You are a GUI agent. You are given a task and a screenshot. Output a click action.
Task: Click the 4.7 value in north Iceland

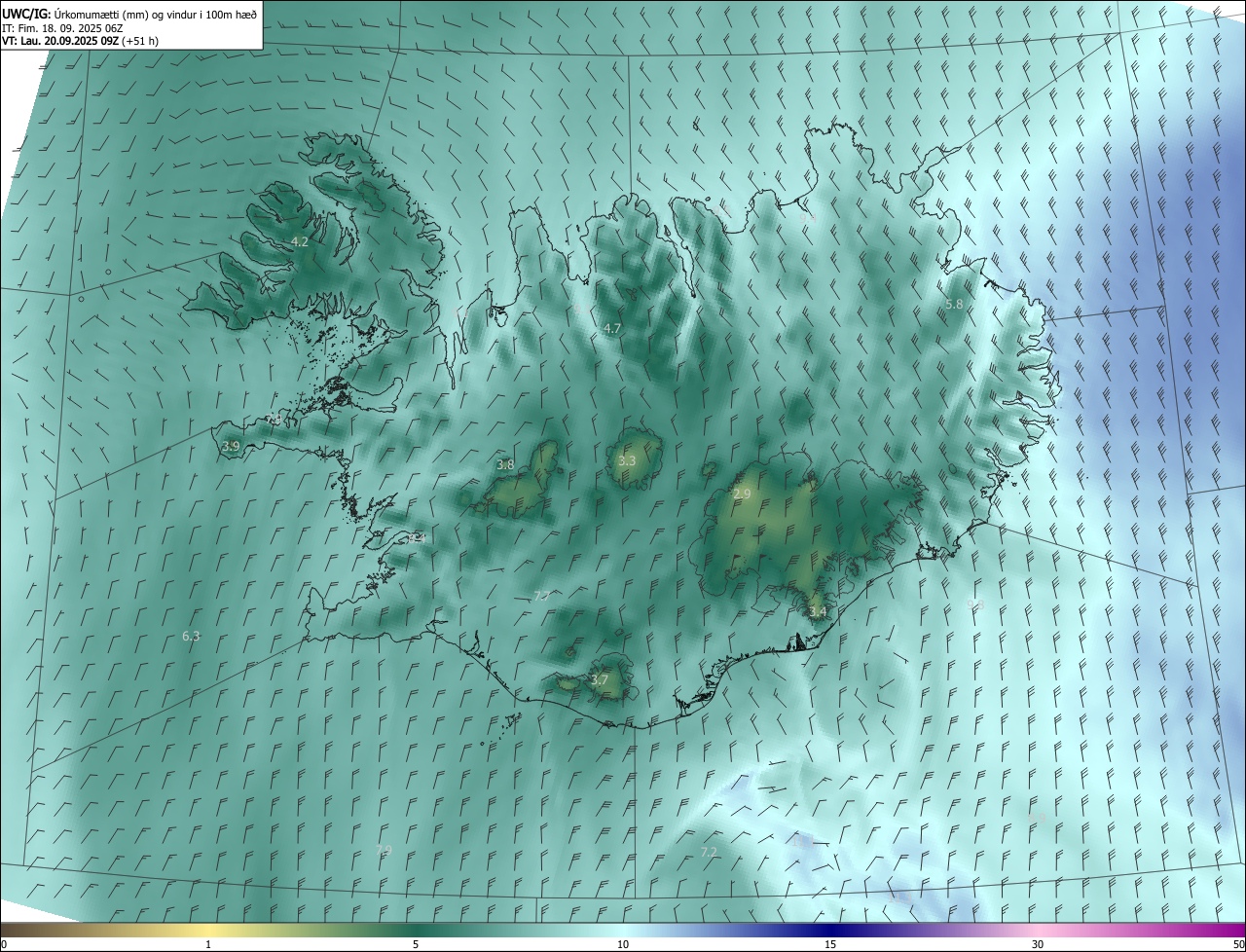612,329
